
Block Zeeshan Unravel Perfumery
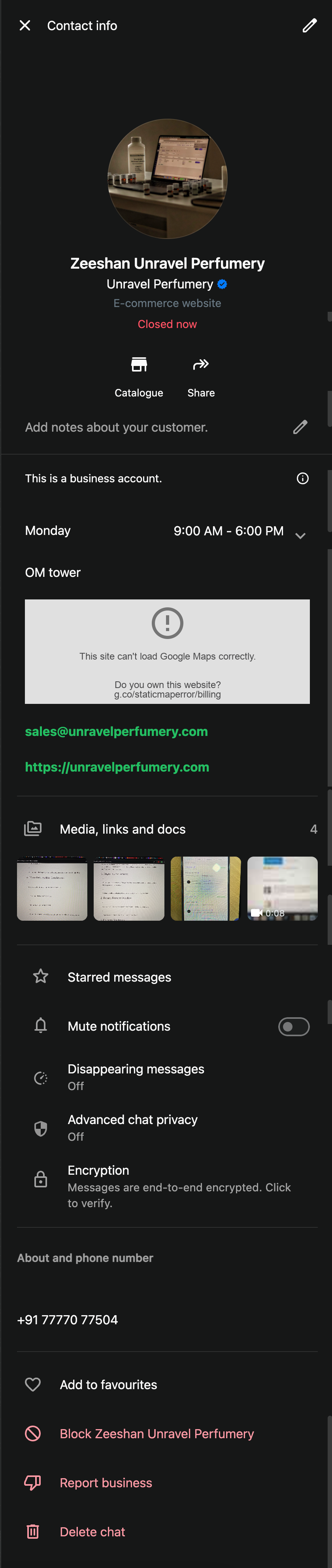coord(156,1433)
